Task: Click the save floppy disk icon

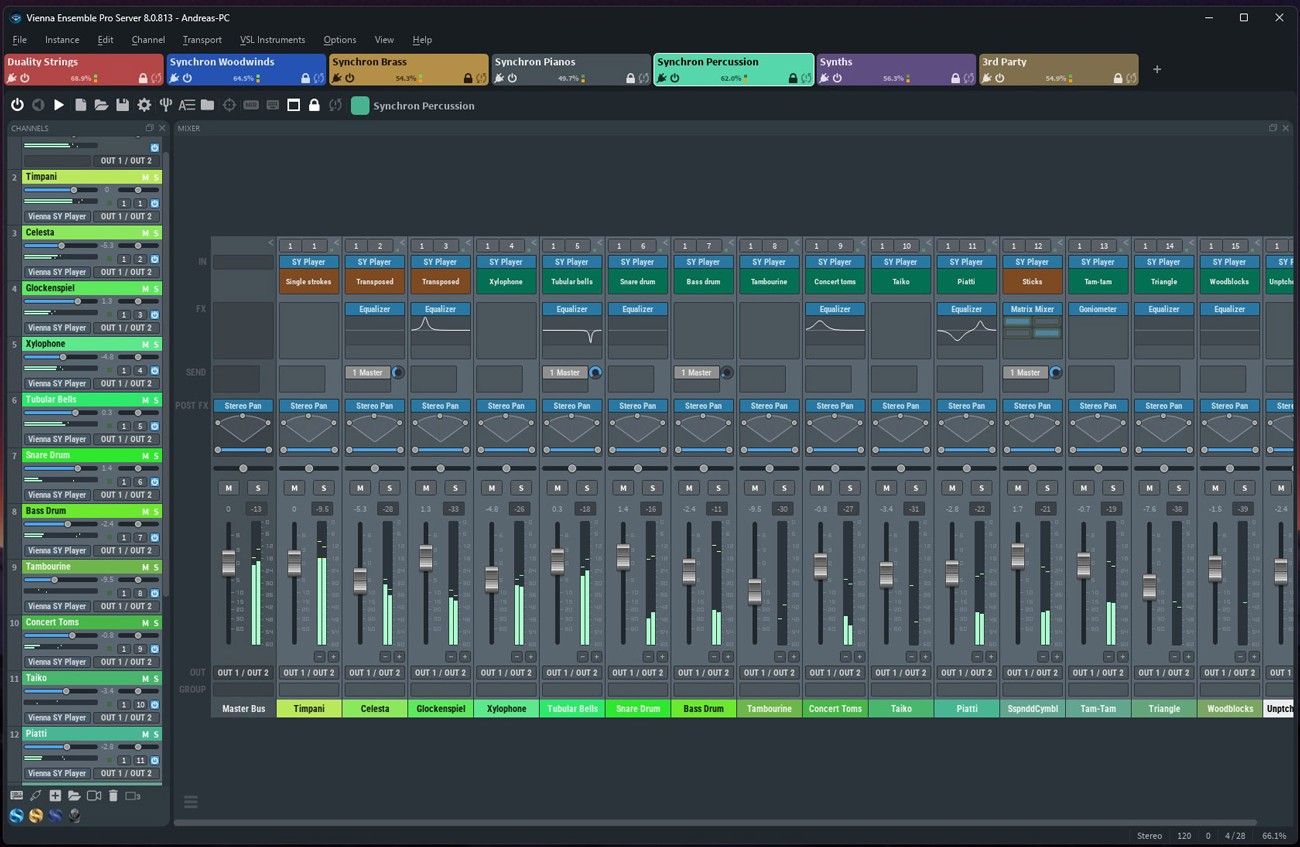Action: (x=122, y=105)
